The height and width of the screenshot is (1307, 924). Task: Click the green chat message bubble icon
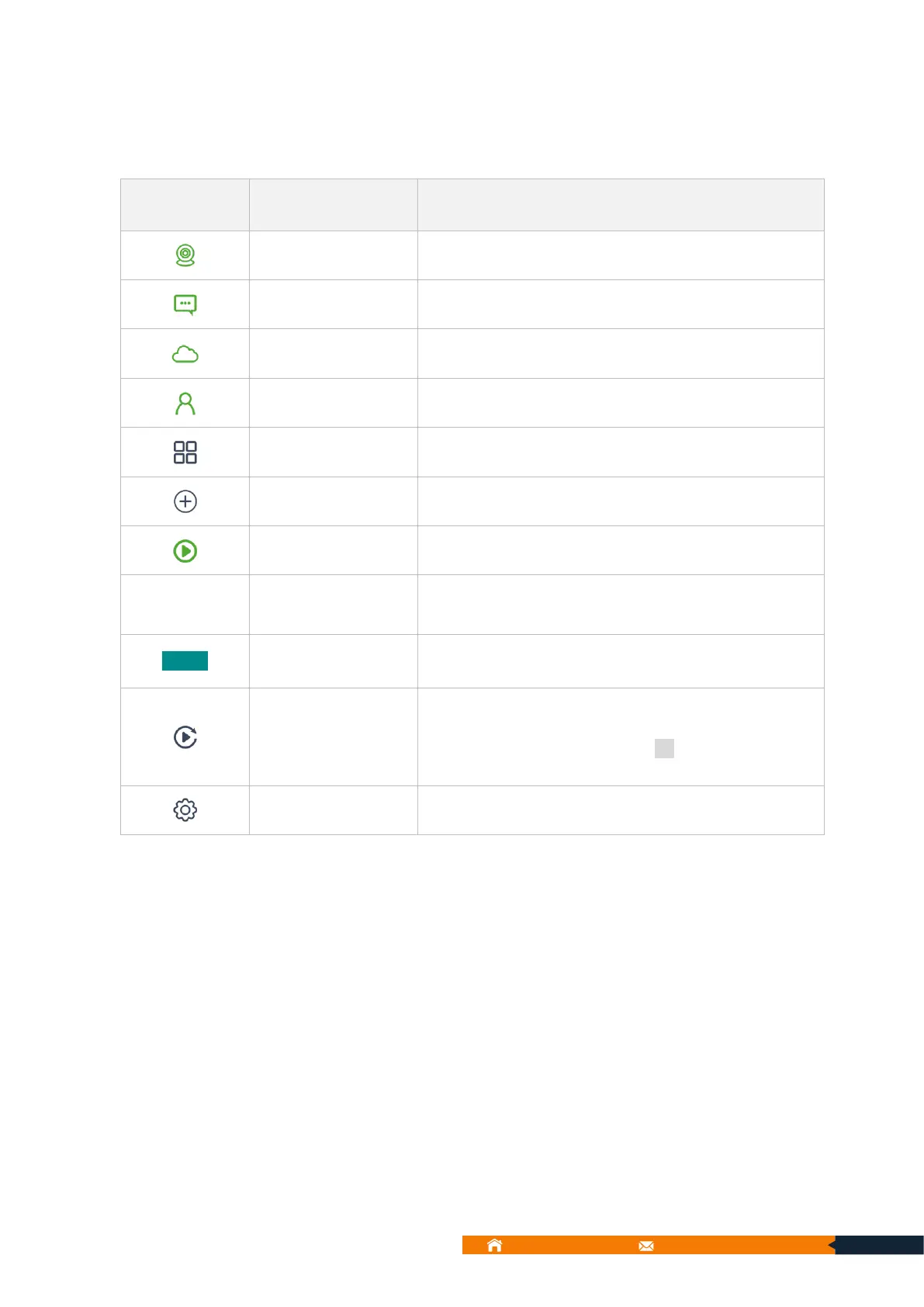click(185, 304)
